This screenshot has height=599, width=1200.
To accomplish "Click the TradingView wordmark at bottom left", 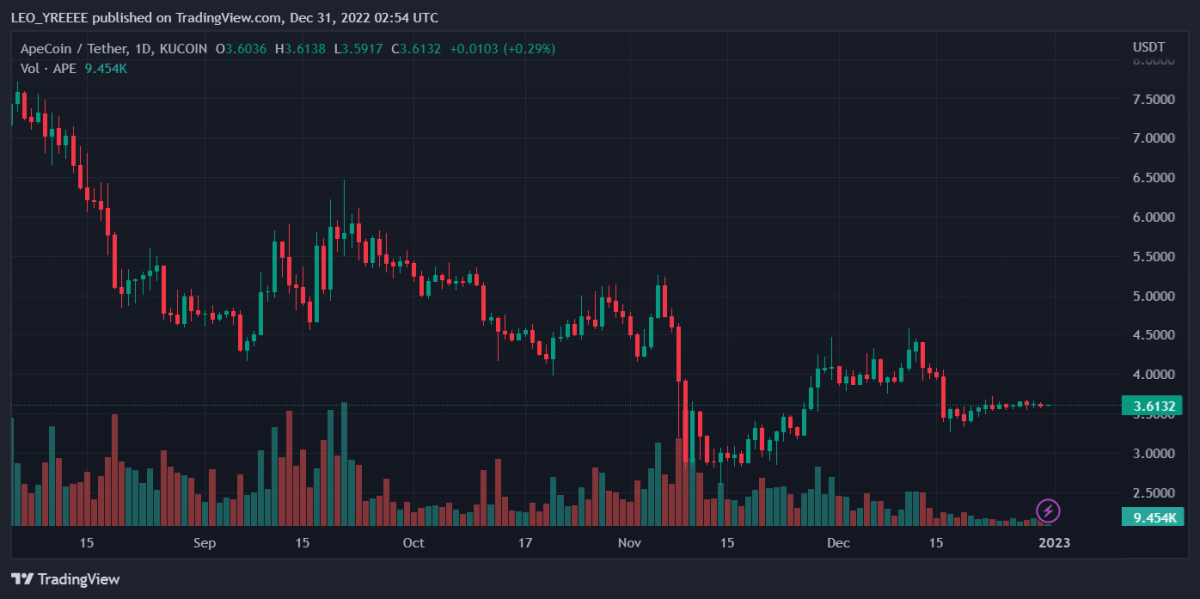I will point(78,579).
